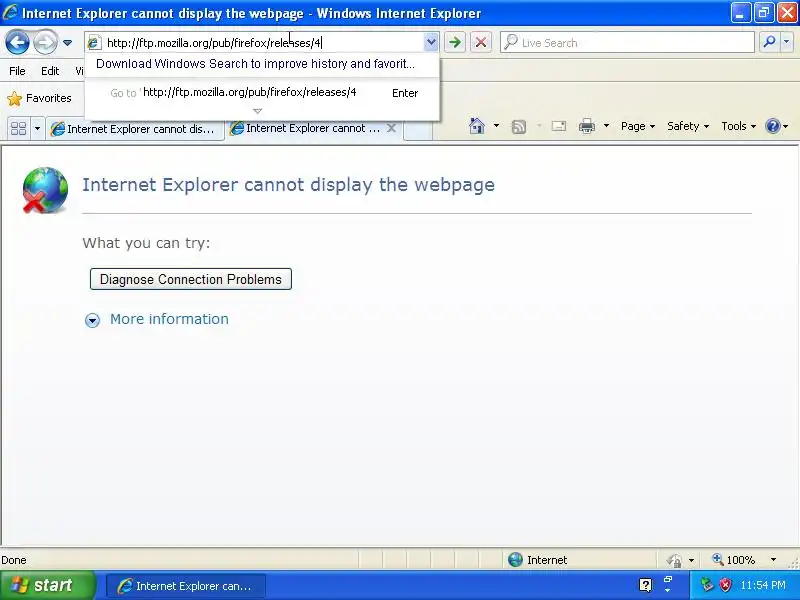This screenshot has width=800, height=600.
Task: Click the Home page icon
Action: pos(477,126)
